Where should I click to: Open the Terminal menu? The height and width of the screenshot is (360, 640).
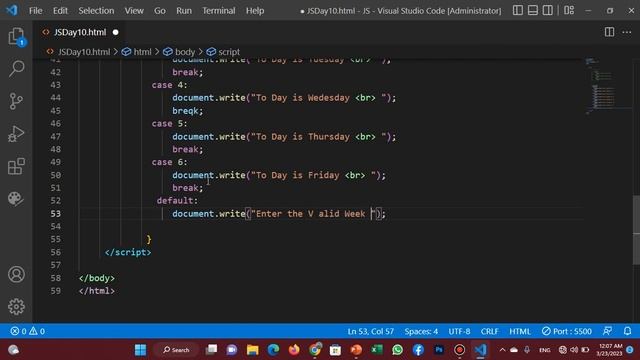(x=219, y=11)
